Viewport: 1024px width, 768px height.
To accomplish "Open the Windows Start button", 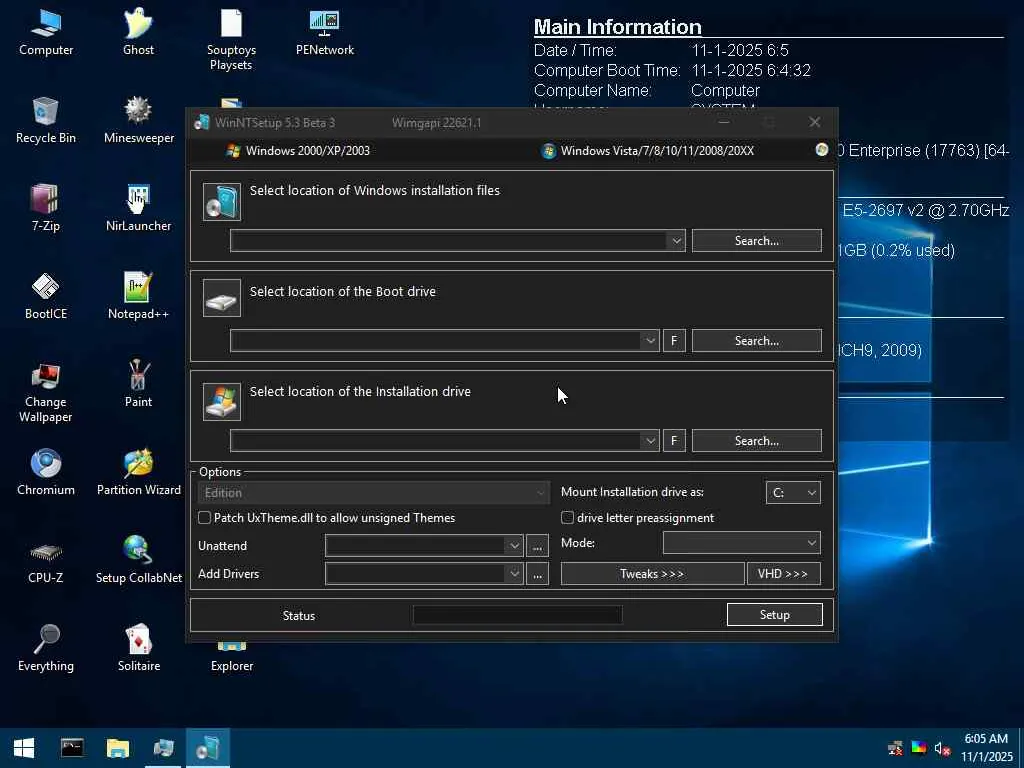I will point(24,748).
